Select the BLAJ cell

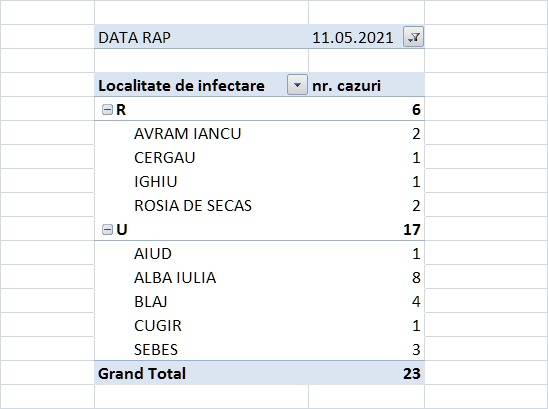(202, 301)
